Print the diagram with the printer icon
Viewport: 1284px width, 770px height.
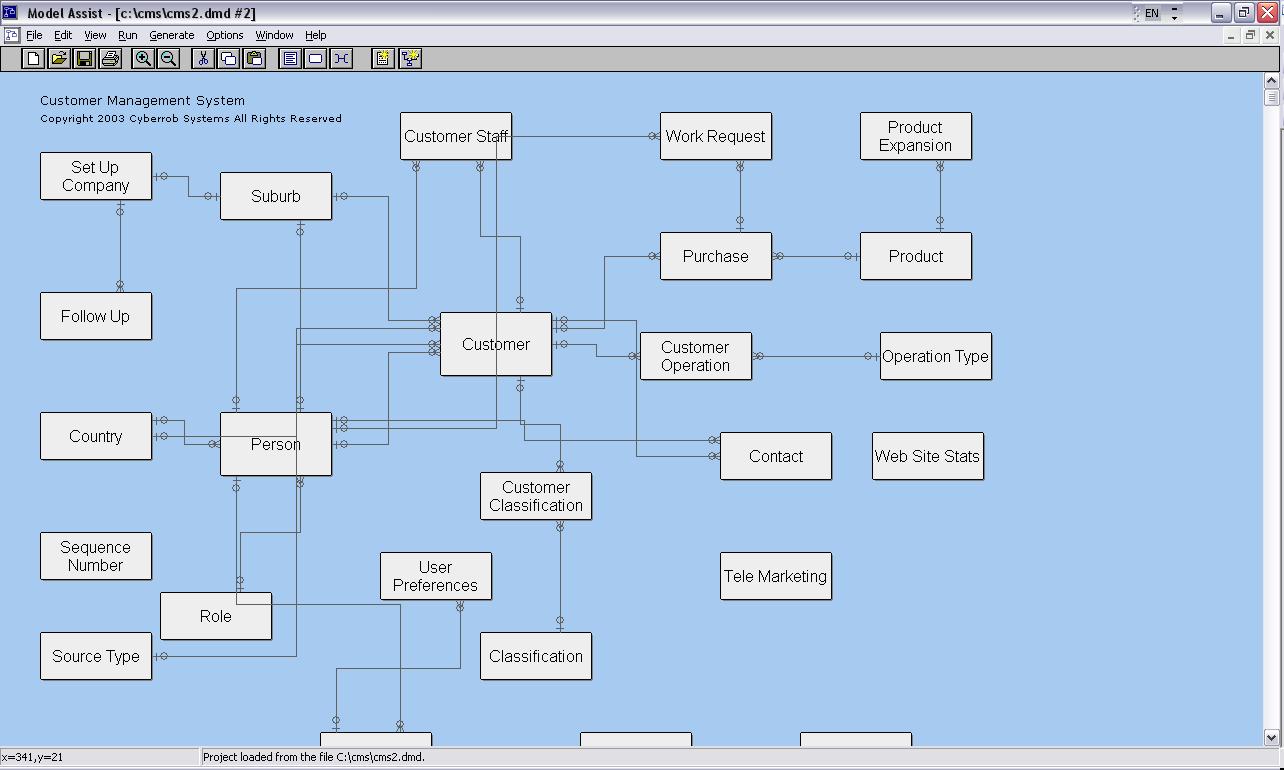(111, 59)
